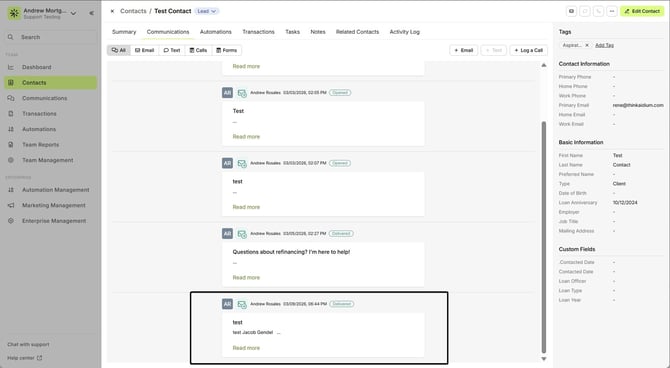Click the Opened badge on 02:05 PM message
The width and height of the screenshot is (670, 368).
coord(340,93)
